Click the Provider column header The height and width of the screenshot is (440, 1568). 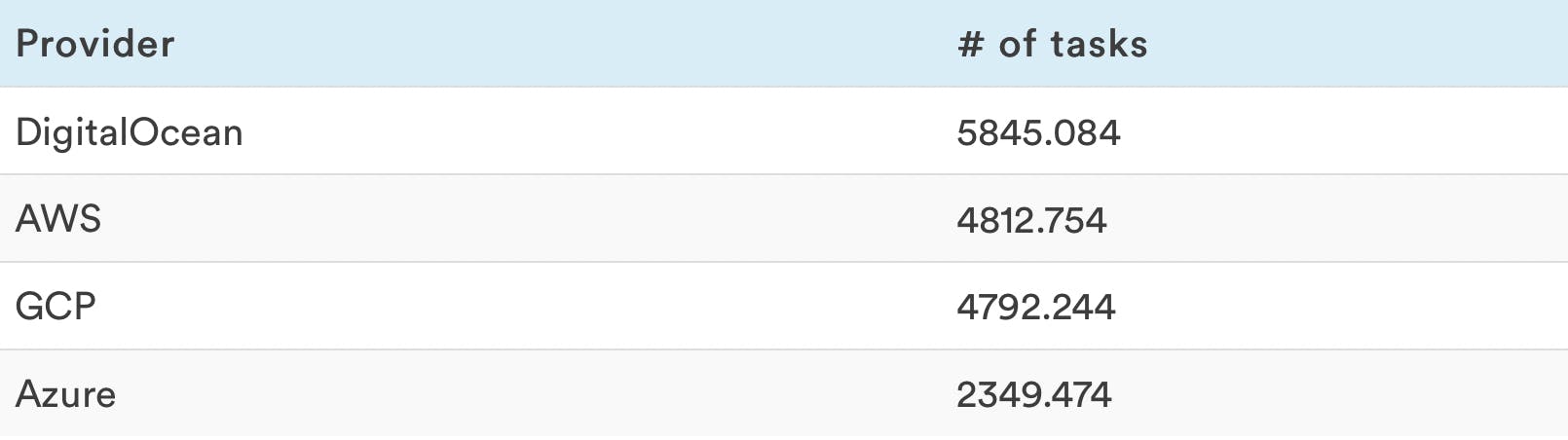point(95,44)
